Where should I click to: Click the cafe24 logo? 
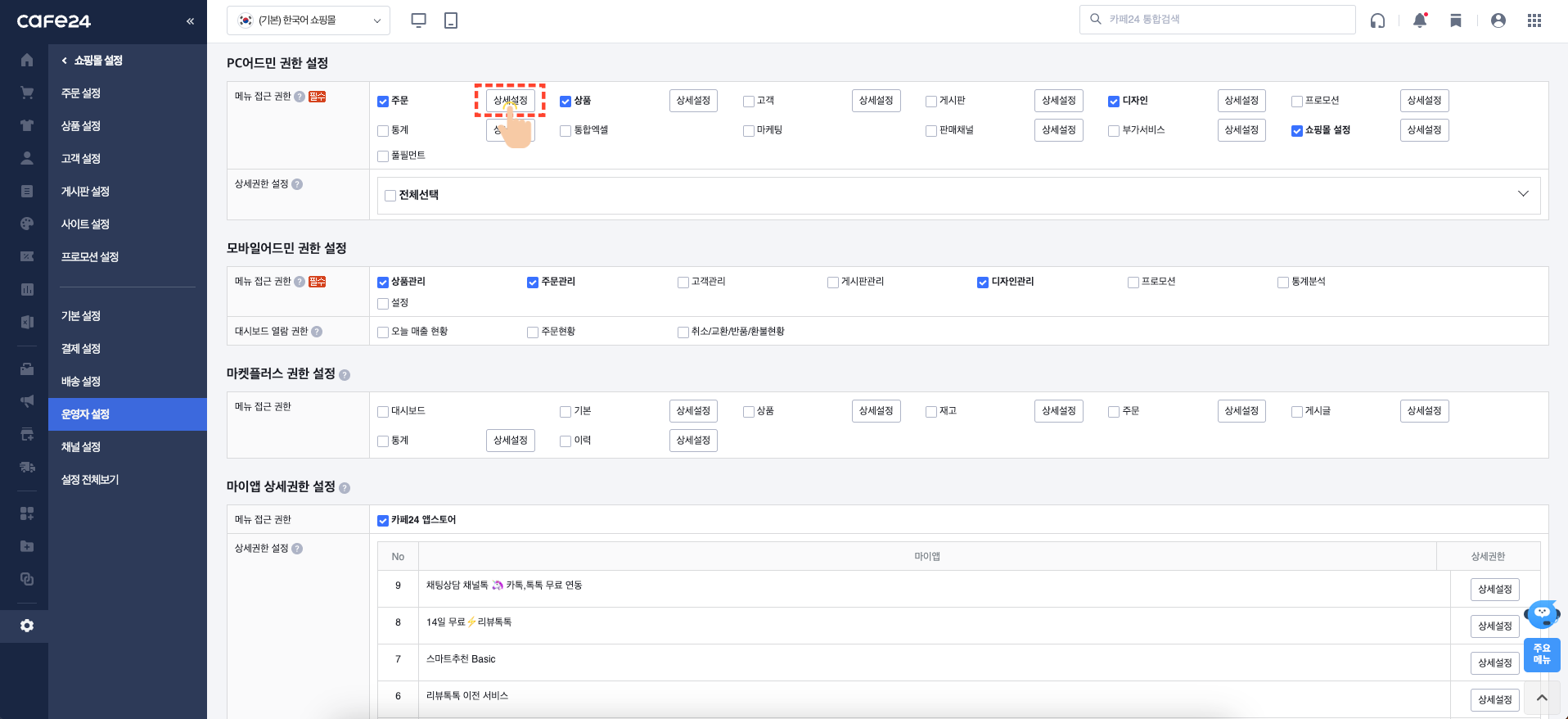[x=54, y=21]
